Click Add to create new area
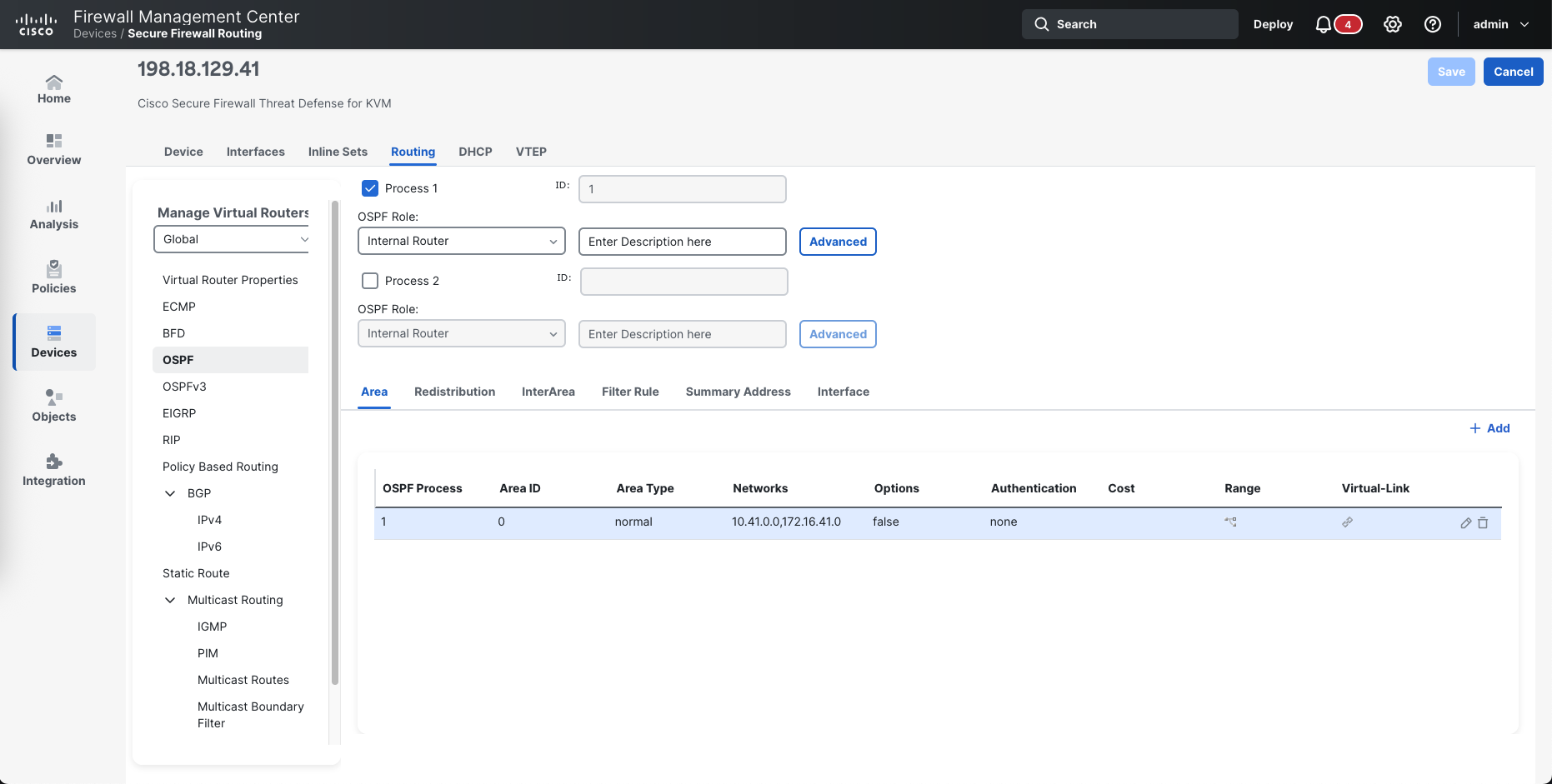The width and height of the screenshot is (1552, 784). [1489, 428]
